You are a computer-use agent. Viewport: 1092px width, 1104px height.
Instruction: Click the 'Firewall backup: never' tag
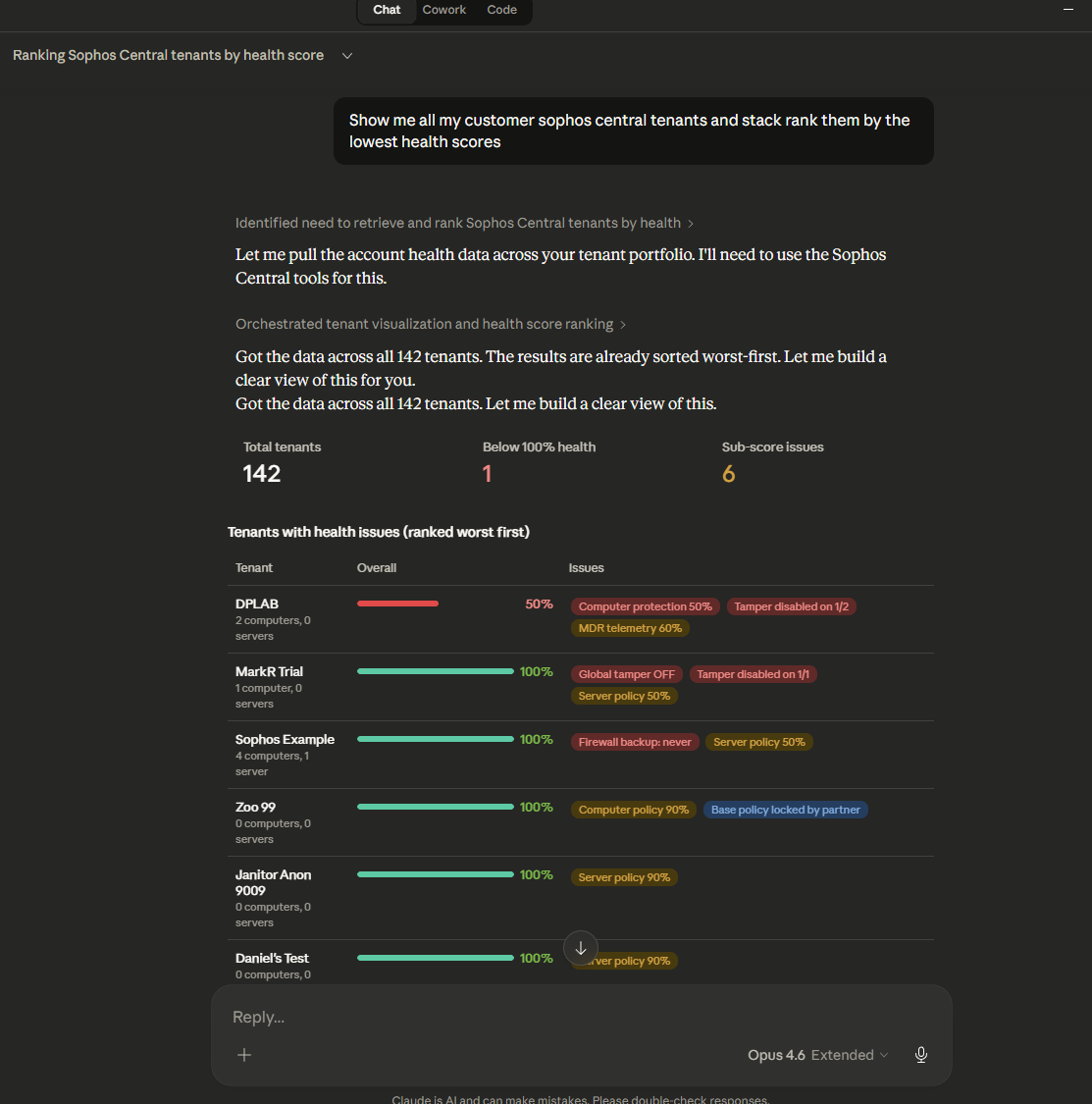point(635,742)
